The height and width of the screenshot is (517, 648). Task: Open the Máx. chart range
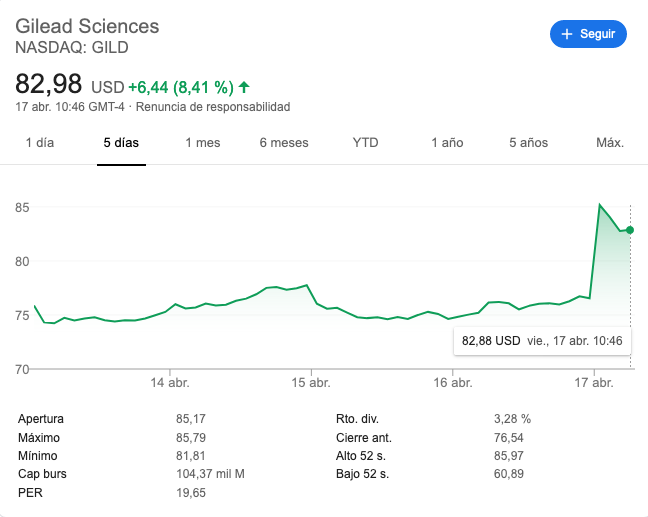pos(610,143)
